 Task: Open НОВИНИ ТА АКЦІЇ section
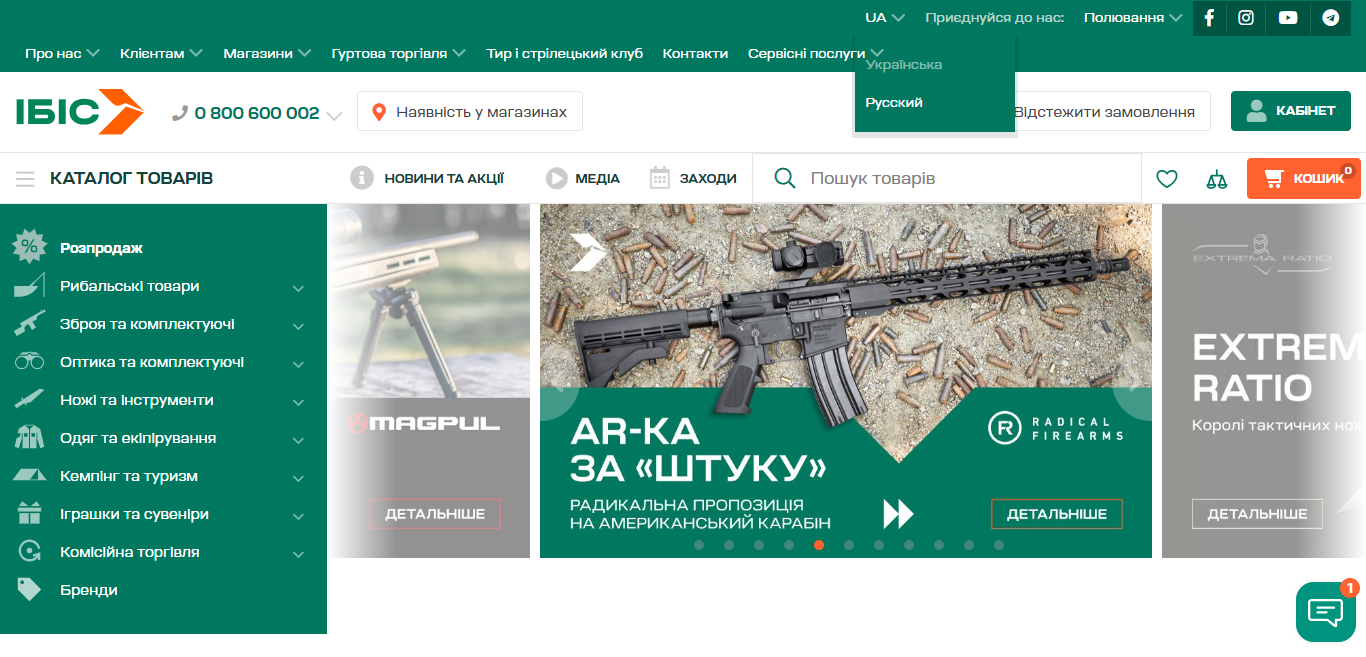coord(427,178)
